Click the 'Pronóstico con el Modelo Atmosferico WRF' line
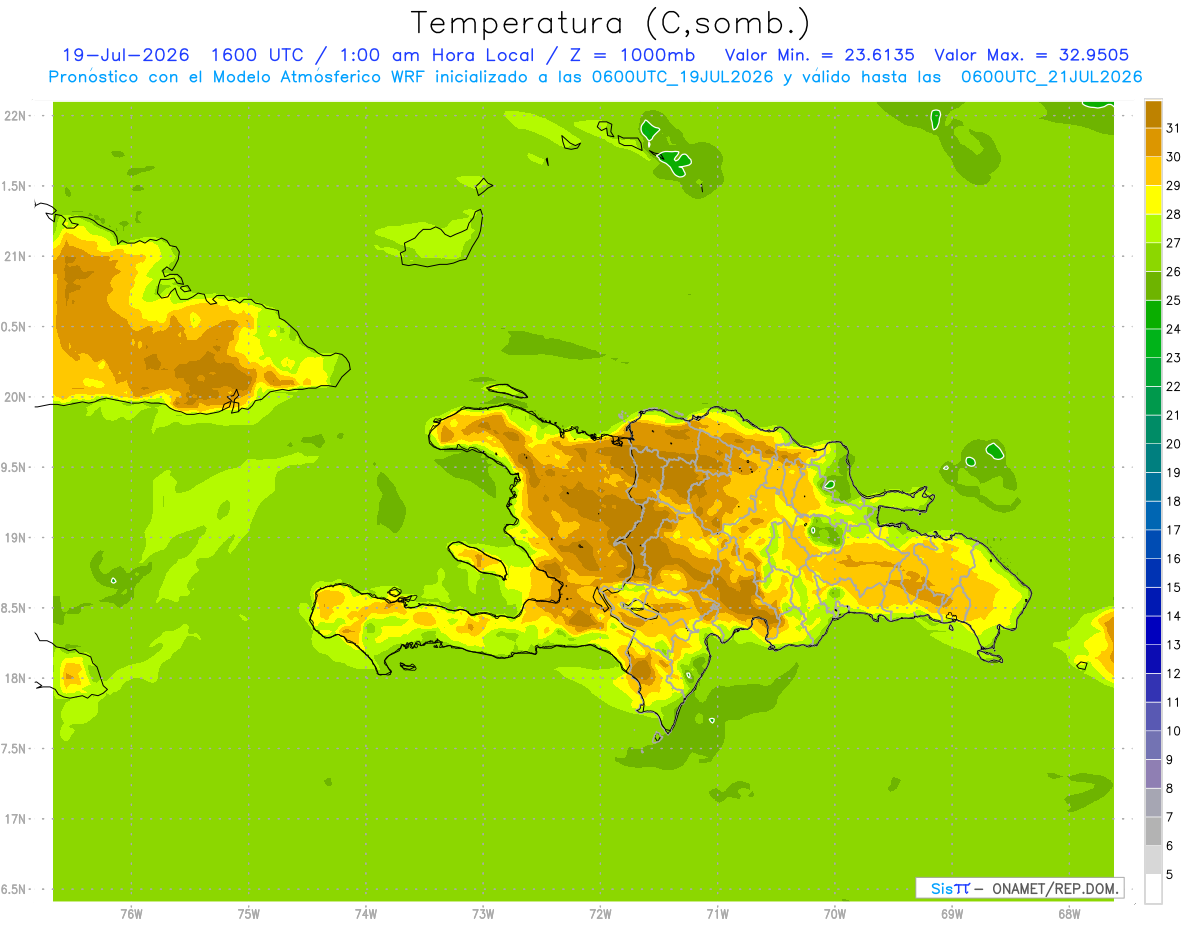The image size is (1200, 927). pyautogui.click(x=239, y=77)
